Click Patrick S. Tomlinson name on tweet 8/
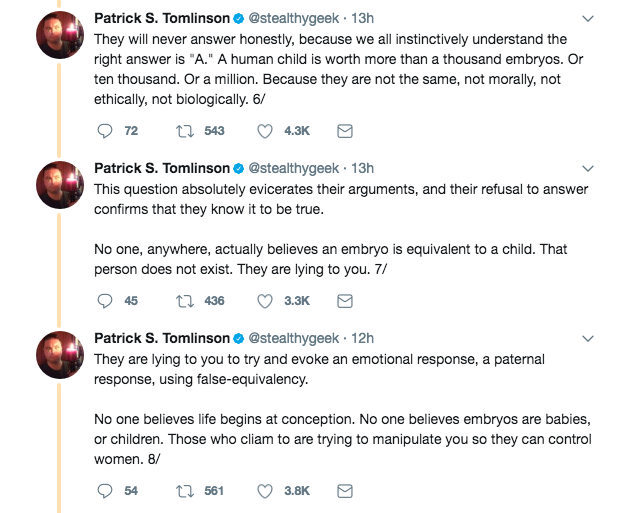This screenshot has height=513, width=633. coord(161,338)
